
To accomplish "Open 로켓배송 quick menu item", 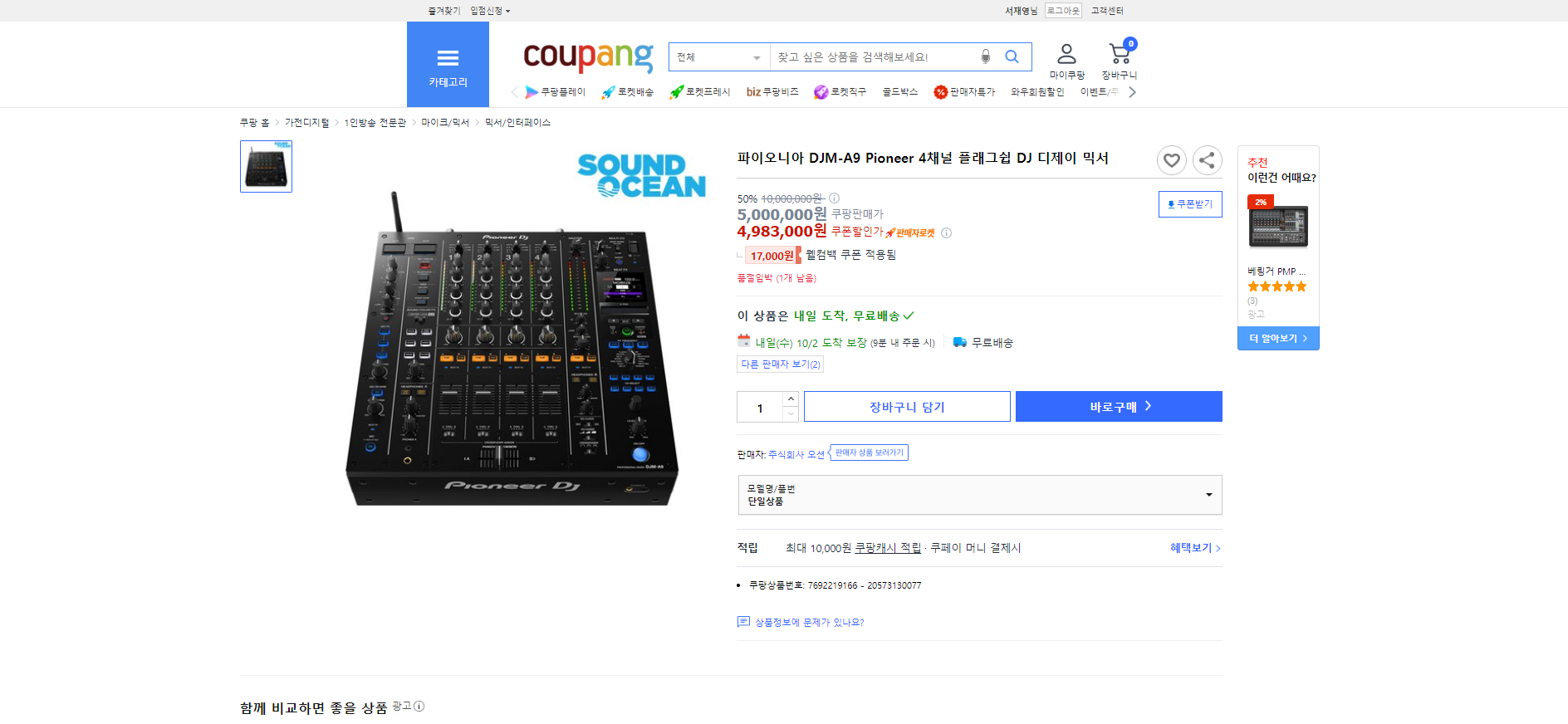I will coord(628,92).
